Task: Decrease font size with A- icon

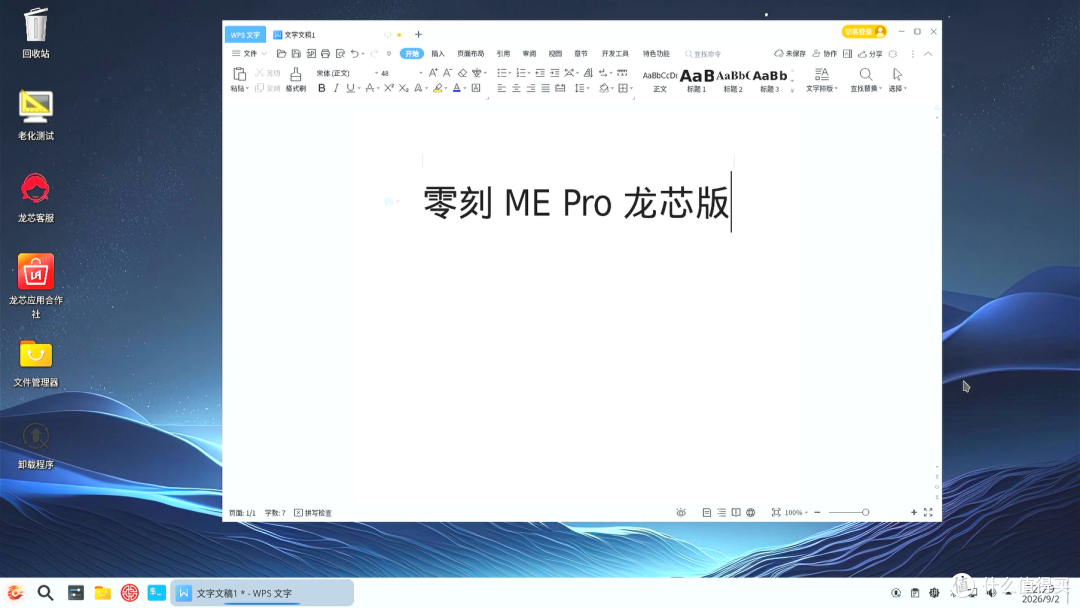Action: pyautogui.click(x=448, y=73)
